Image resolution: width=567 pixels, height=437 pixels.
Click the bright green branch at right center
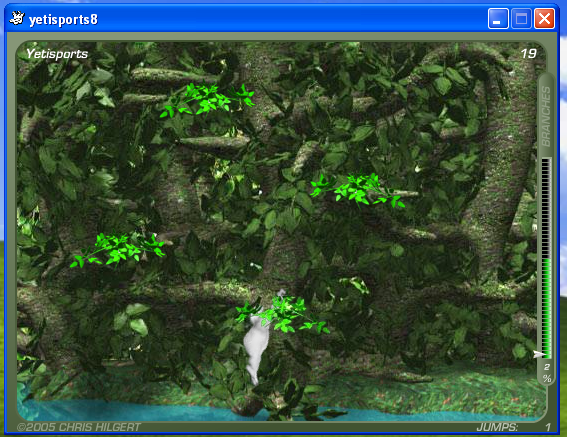(357, 191)
